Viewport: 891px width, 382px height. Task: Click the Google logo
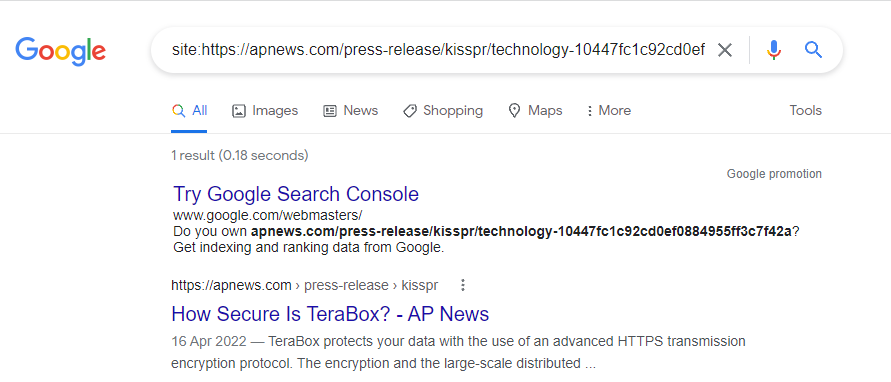click(x=60, y=50)
